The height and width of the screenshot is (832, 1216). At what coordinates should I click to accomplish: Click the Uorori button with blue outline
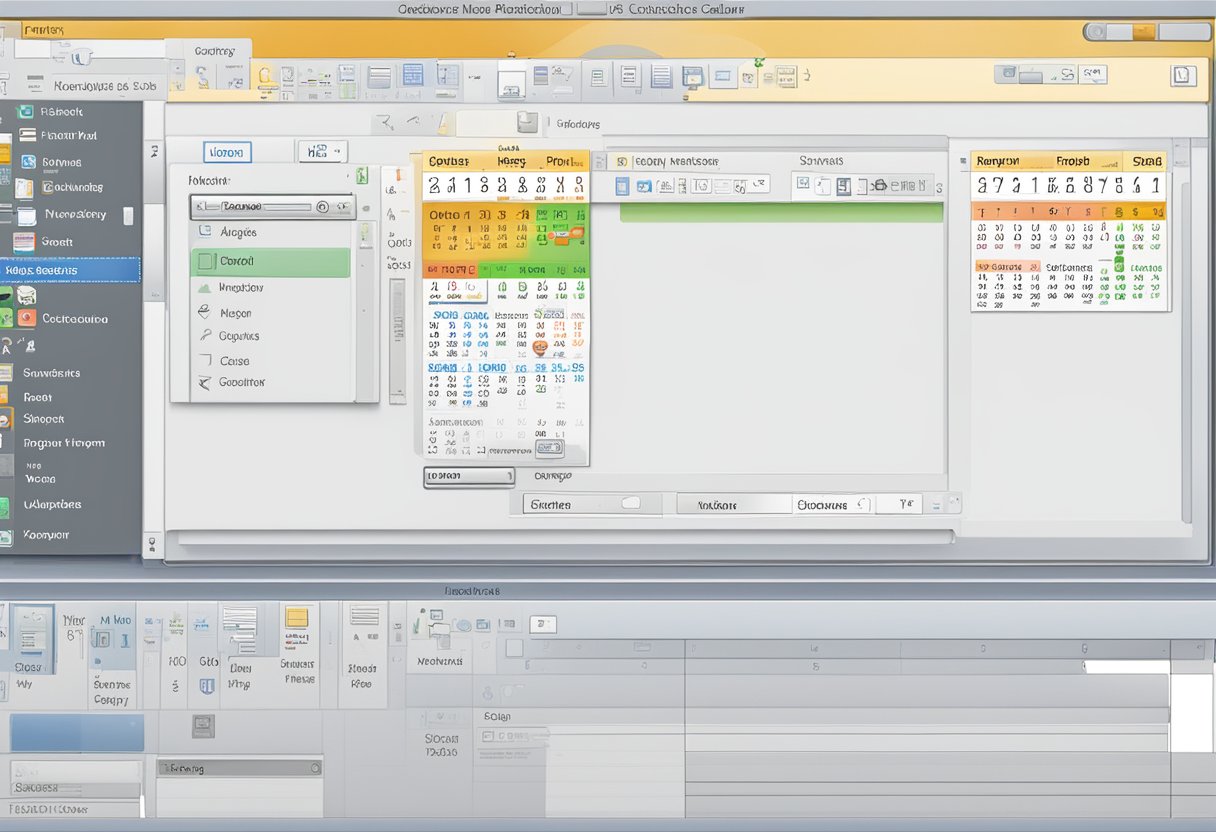(227, 152)
